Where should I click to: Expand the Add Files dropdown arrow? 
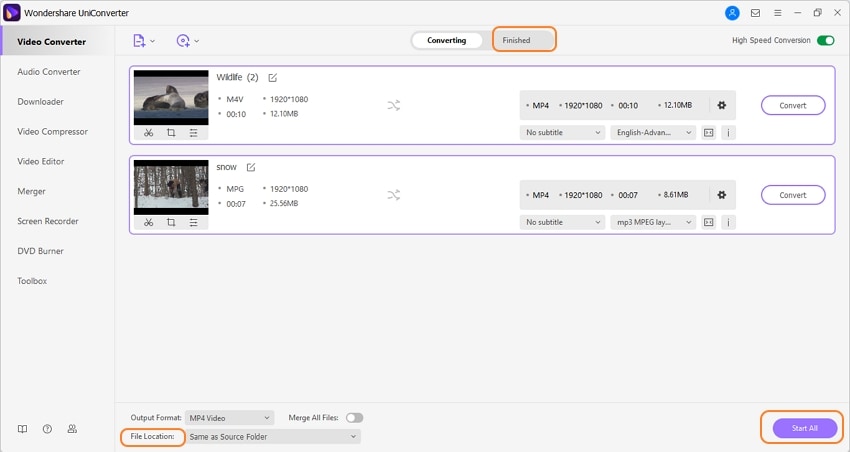(x=153, y=41)
